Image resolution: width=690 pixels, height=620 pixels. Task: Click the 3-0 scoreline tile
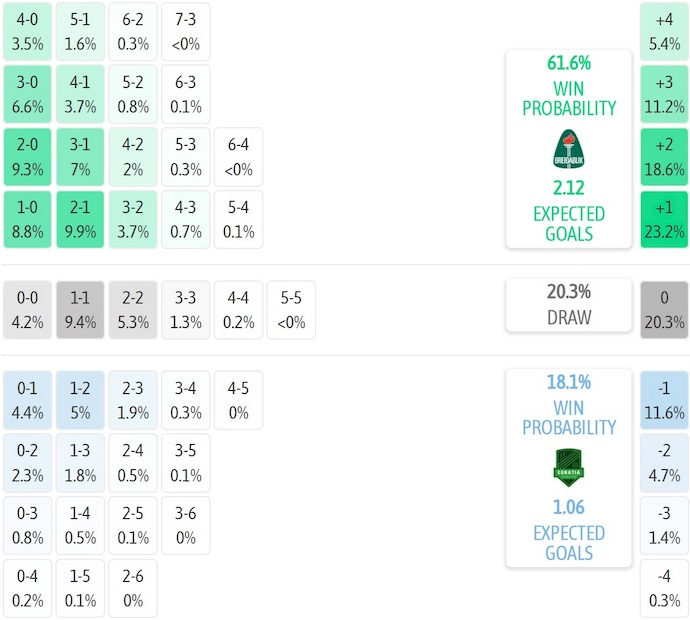pos(28,94)
